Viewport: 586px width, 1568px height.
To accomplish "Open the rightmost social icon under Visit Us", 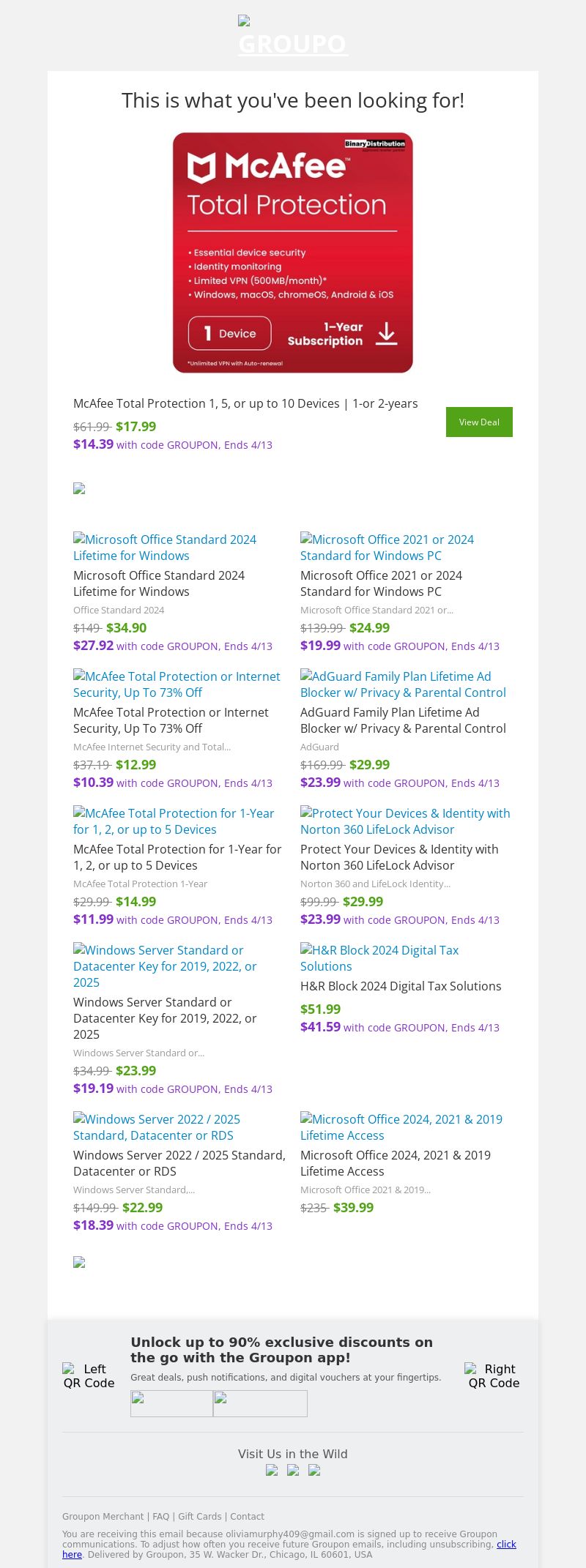I will tap(314, 1470).
